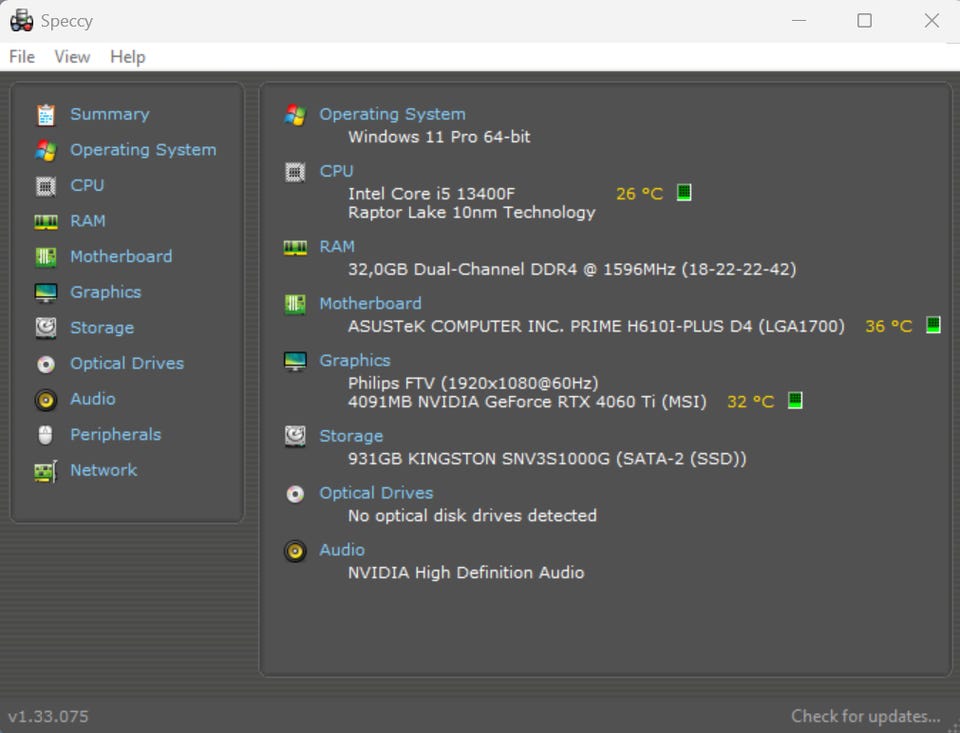Viewport: 960px width, 733px height.
Task: Open the Operating System heading link
Action: [392, 114]
